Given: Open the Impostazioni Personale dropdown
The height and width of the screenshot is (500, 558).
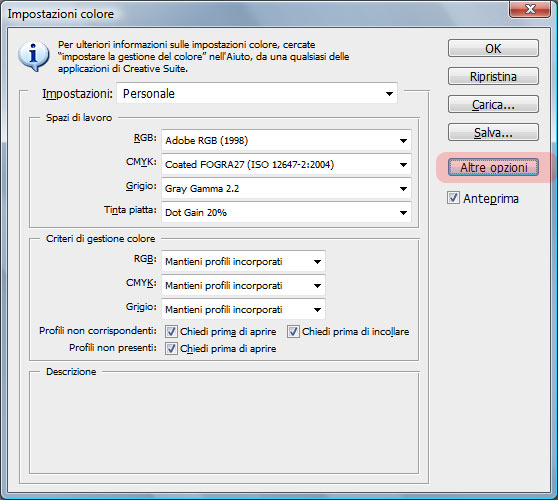Looking at the screenshot, I should coord(257,94).
